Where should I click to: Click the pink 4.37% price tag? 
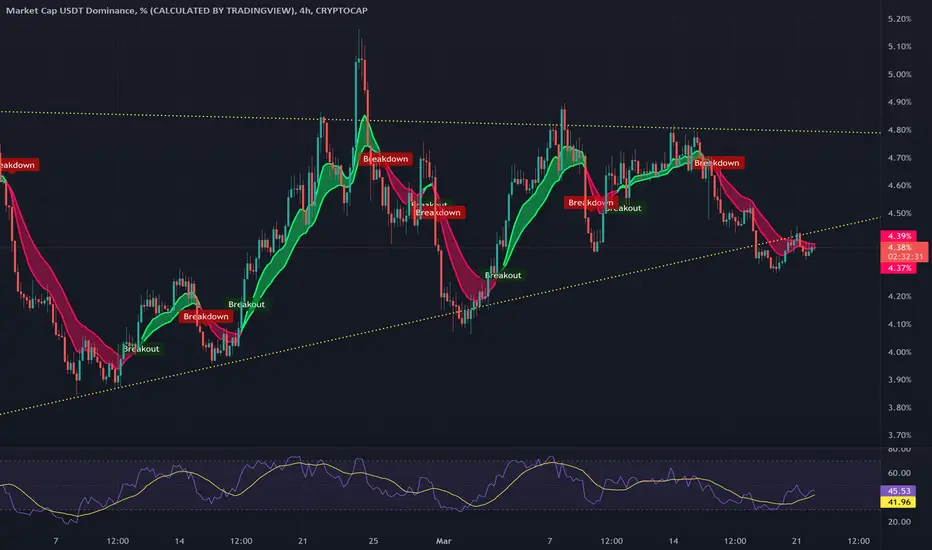[899, 268]
